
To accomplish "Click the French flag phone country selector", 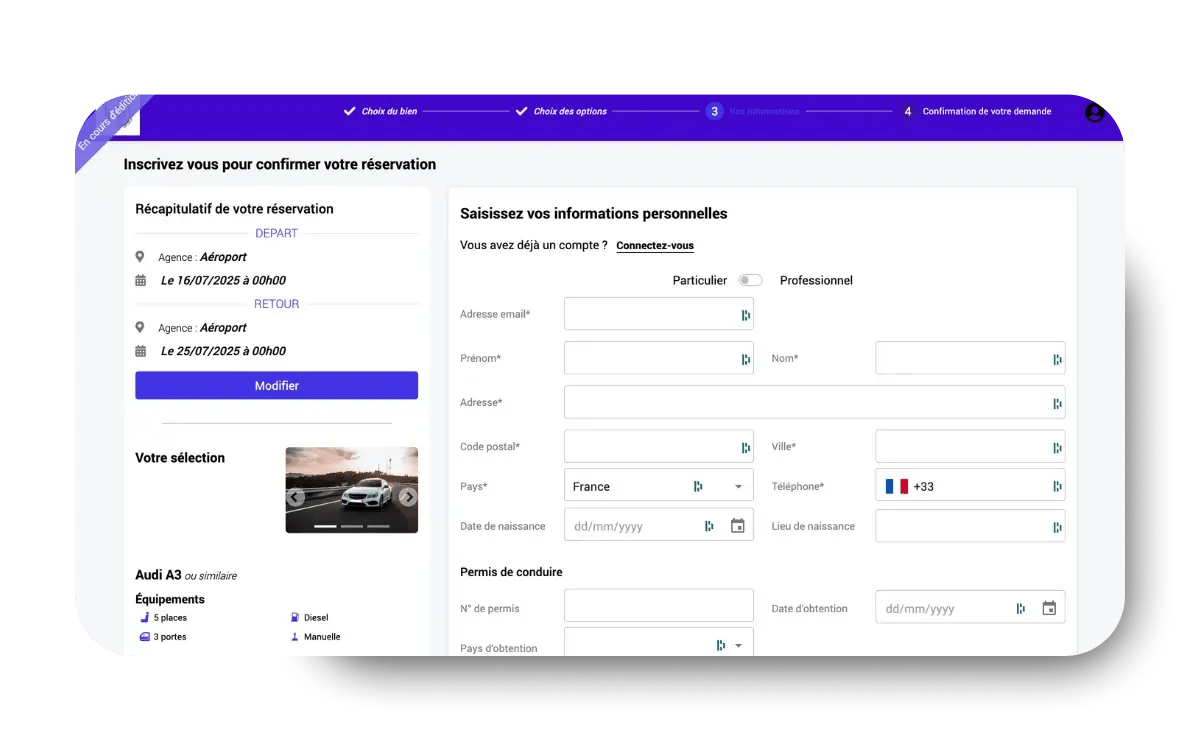I will point(896,486).
